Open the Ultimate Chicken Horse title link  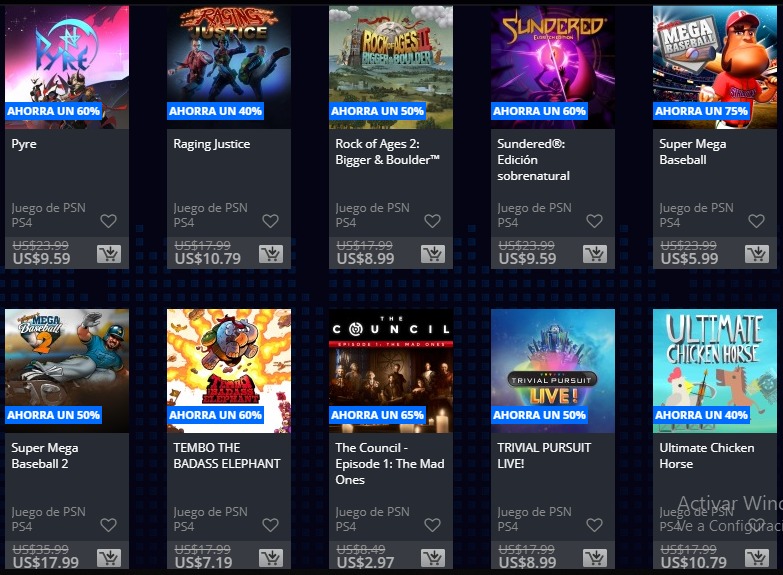pyautogui.click(x=707, y=456)
